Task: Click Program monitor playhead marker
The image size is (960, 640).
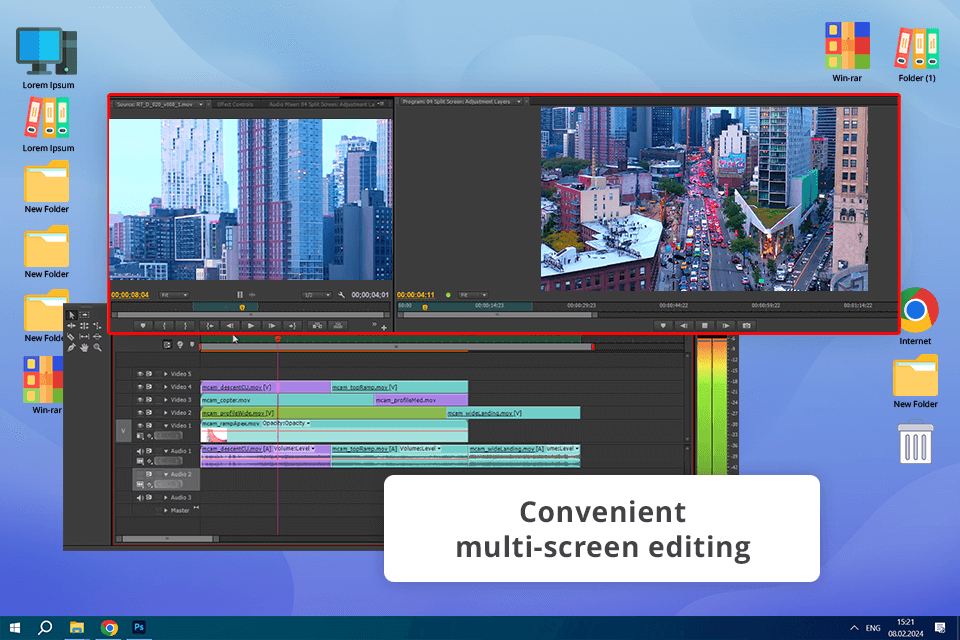Action: 425,307
